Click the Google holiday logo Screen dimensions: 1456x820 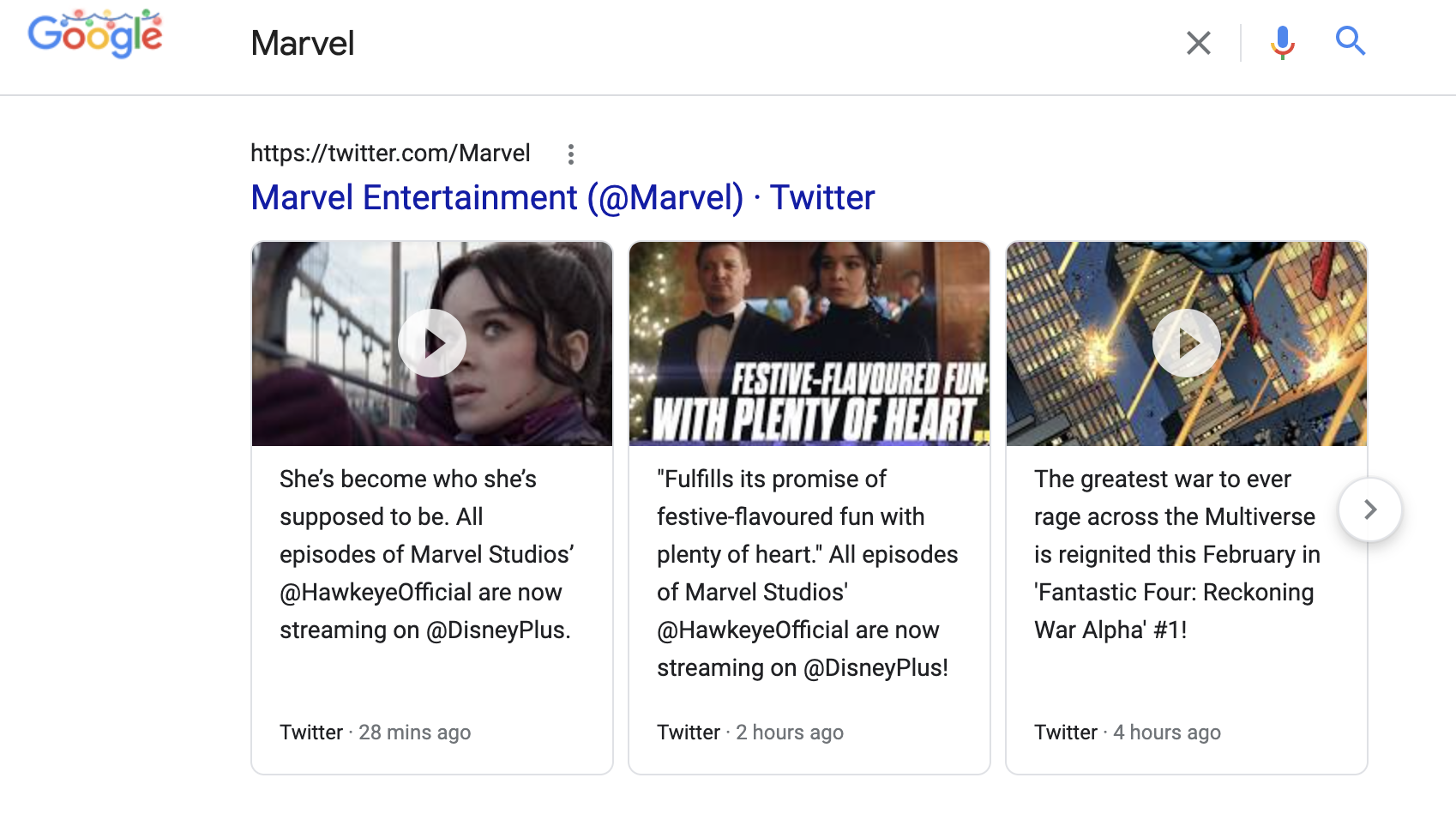95,34
